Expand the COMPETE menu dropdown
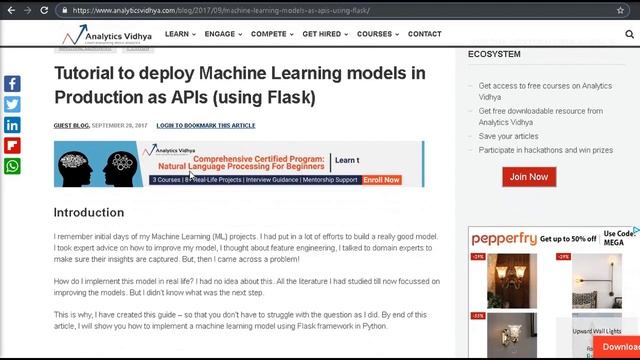 272,34
